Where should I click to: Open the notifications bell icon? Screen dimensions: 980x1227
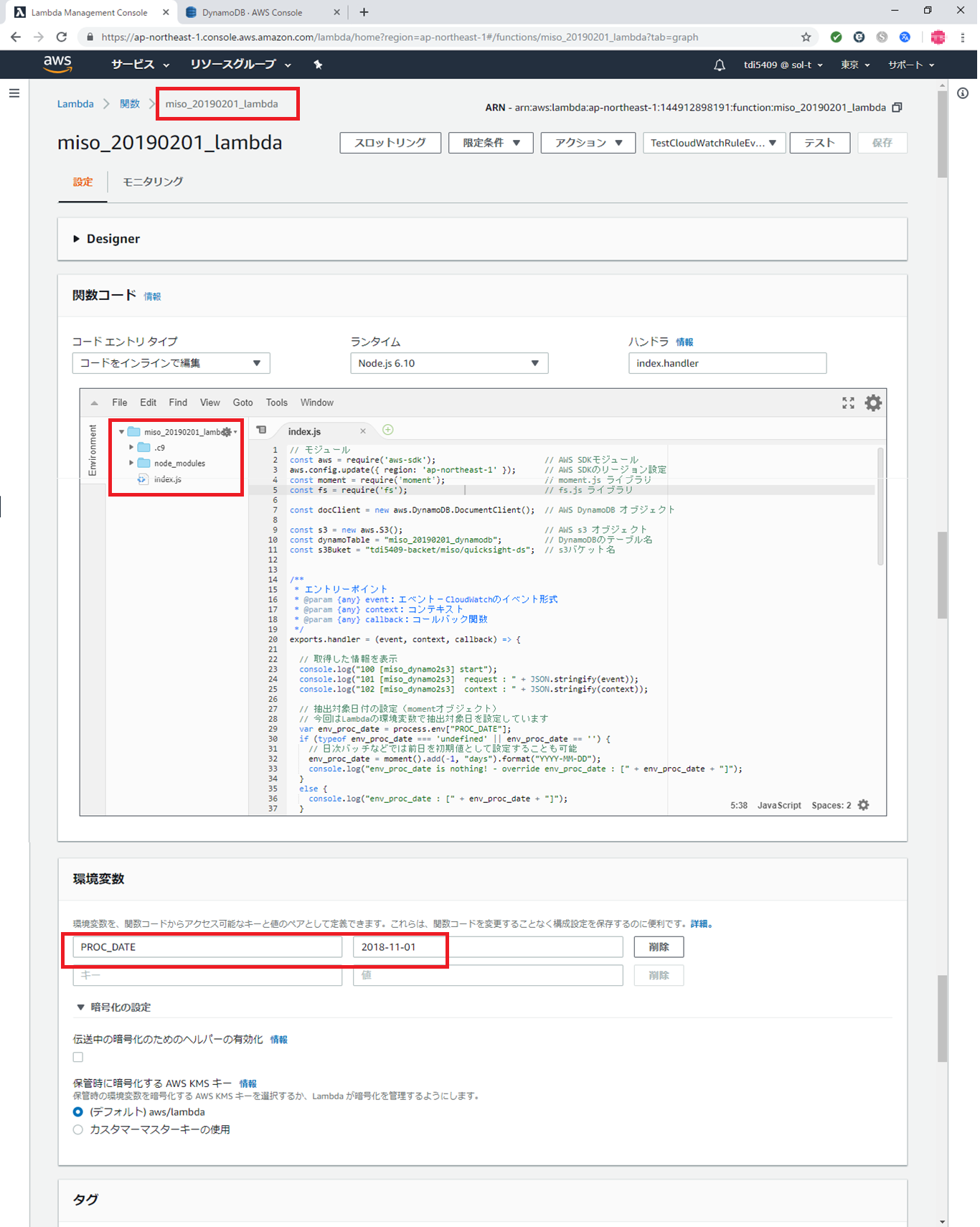point(719,65)
